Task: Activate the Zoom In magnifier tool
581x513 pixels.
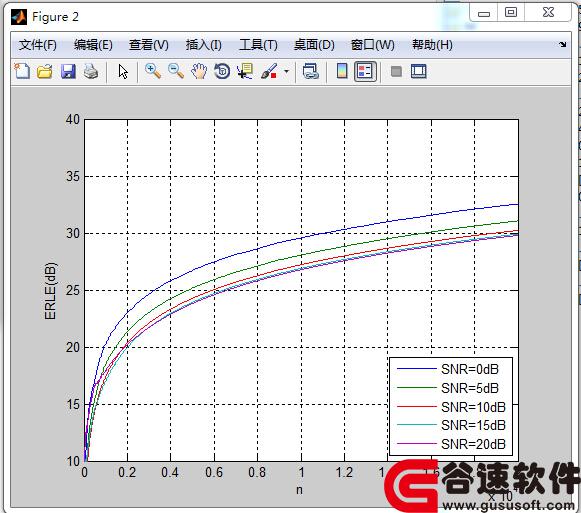Action: pos(153,71)
